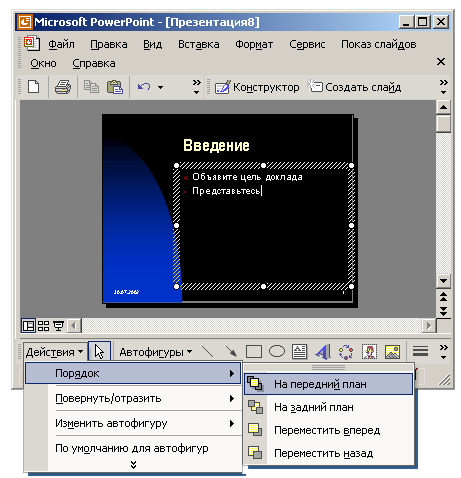Open the Правка menu

click(x=109, y=44)
